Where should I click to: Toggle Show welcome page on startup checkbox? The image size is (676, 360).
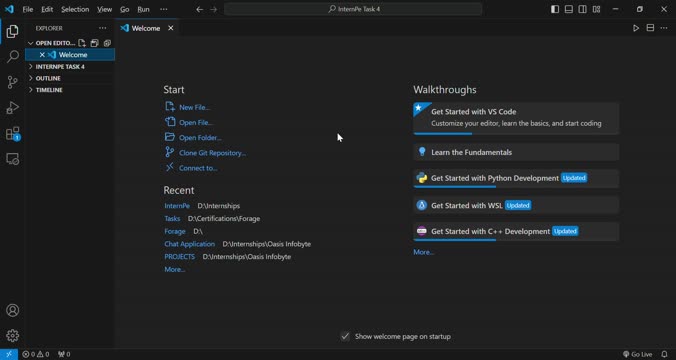point(345,336)
